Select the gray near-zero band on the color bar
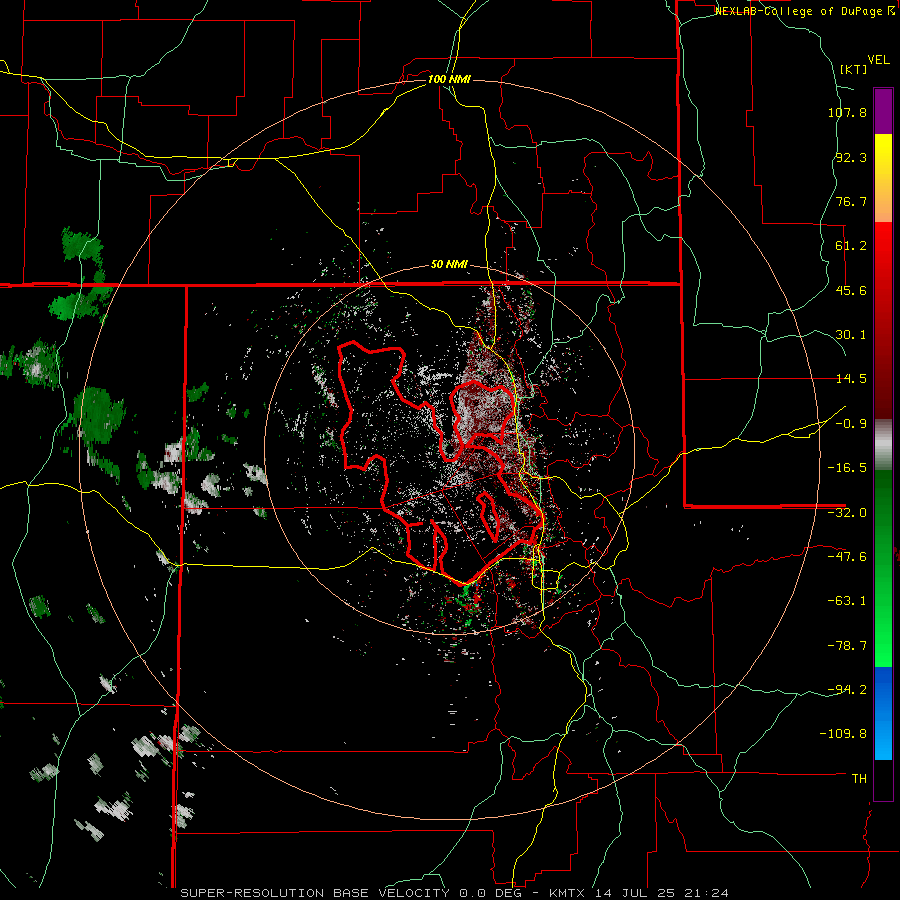The image size is (900, 900). 883,445
